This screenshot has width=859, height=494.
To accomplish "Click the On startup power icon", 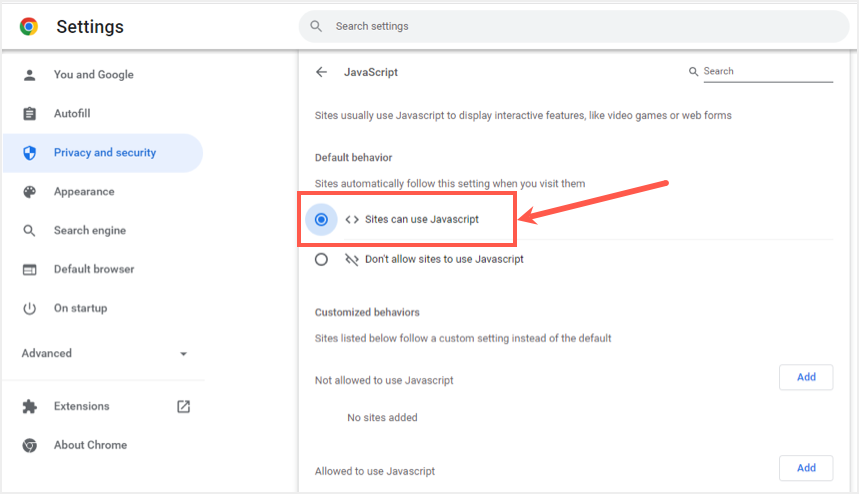I will click(x=30, y=308).
